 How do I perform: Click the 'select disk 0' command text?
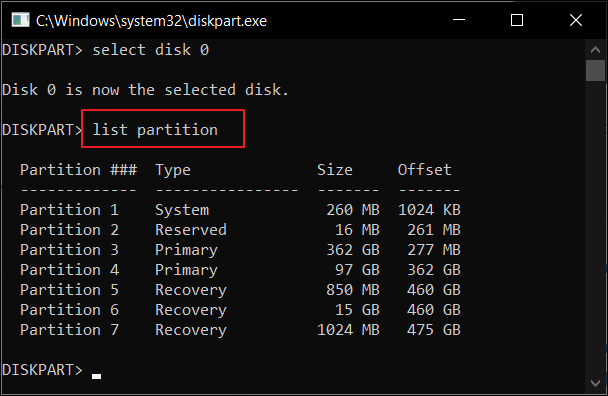[x=151, y=50]
